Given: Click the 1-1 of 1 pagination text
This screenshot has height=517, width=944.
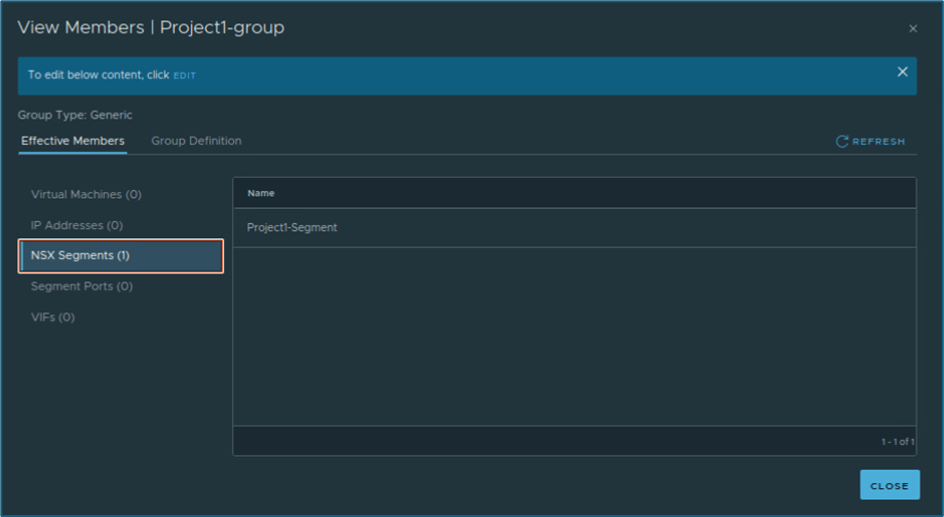Looking at the screenshot, I should coord(897,441).
